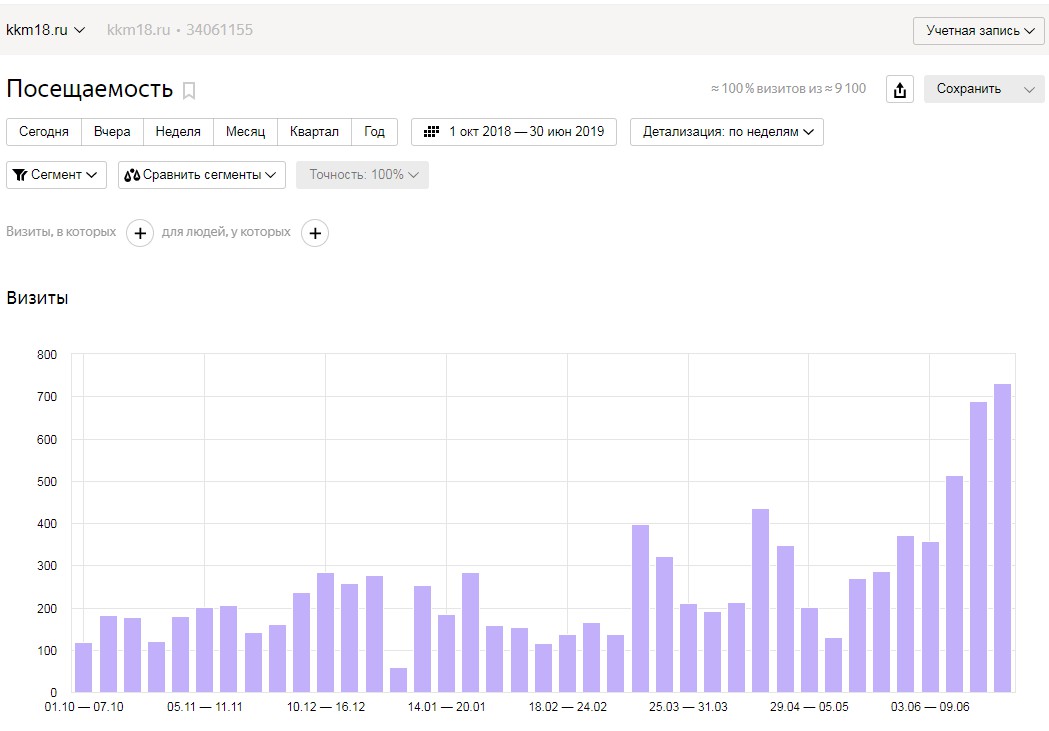Click the Визиты chart heading
Image resolution: width=1049 pixels, height=731 pixels.
tap(37, 298)
